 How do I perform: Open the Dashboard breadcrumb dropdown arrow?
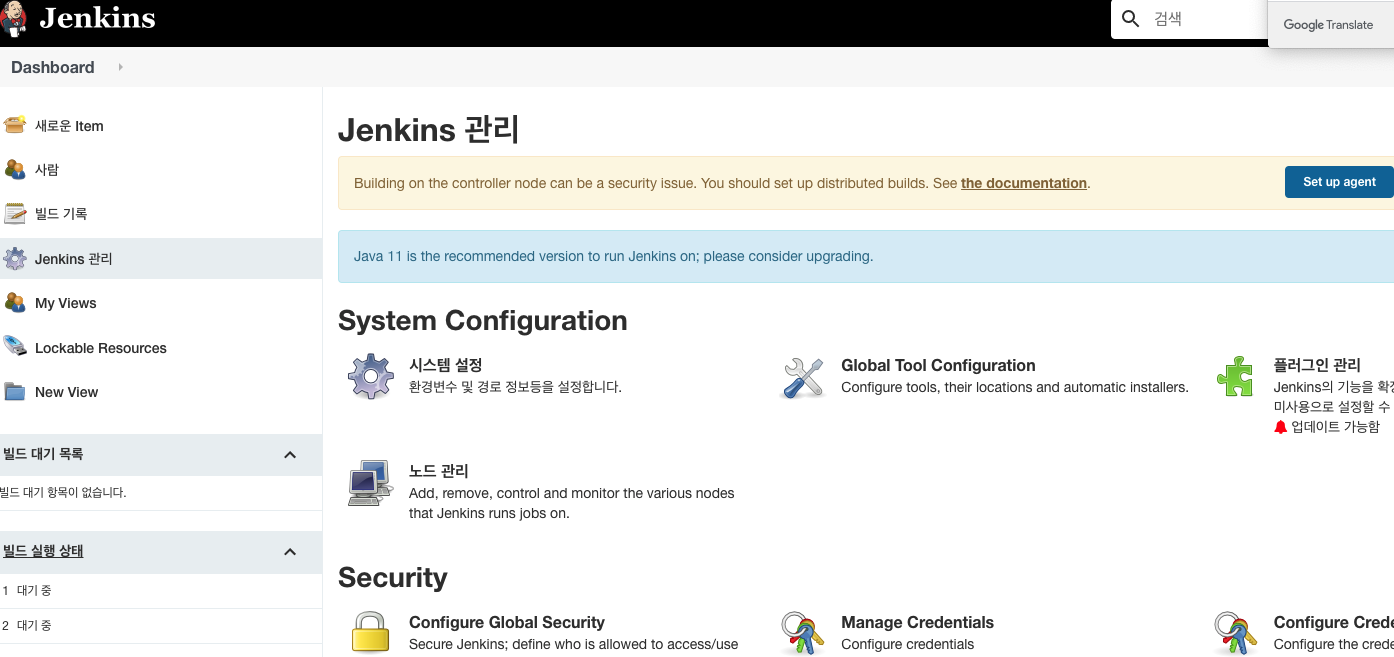click(x=120, y=67)
